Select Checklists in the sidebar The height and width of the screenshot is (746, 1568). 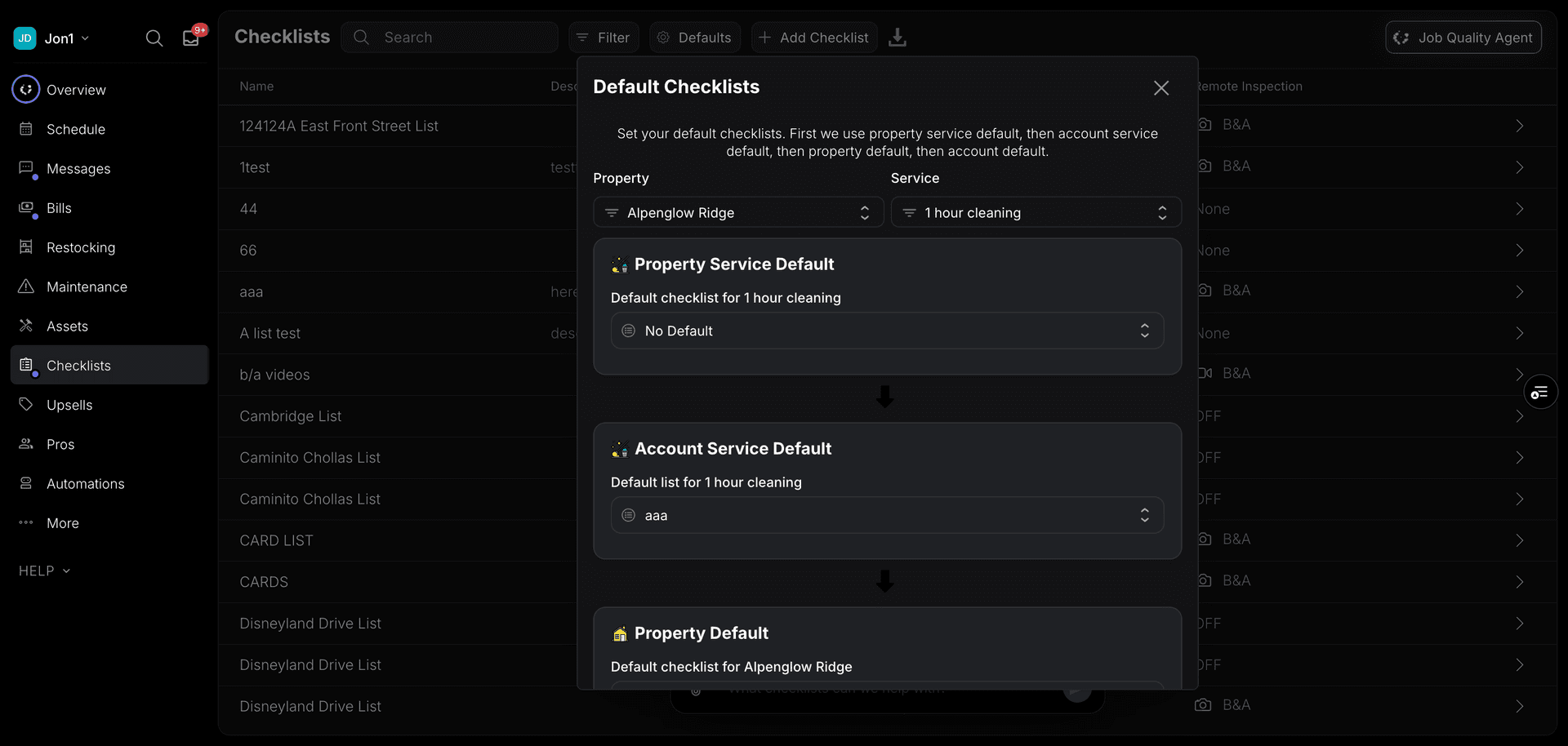click(x=78, y=365)
